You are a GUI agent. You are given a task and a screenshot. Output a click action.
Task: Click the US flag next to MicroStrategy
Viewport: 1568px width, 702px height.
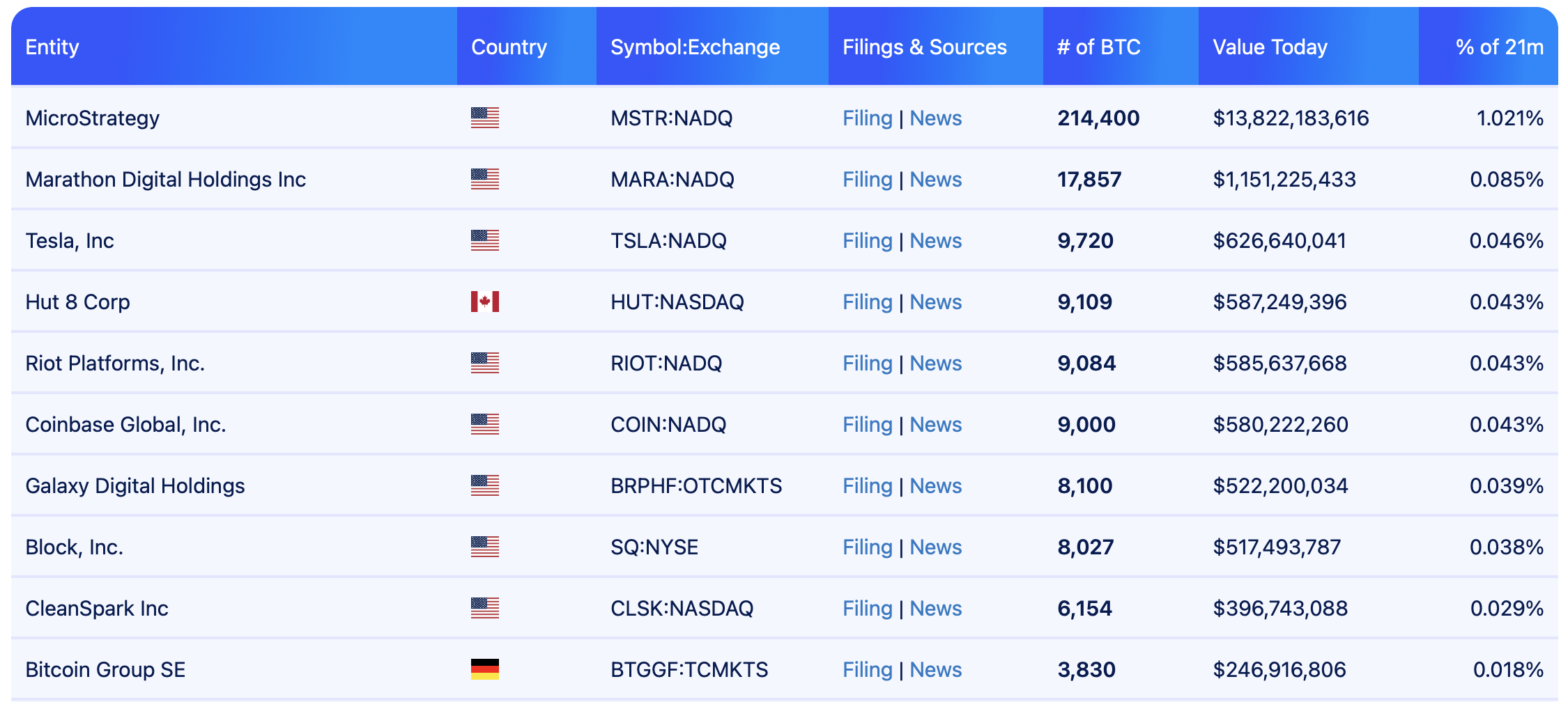484,118
